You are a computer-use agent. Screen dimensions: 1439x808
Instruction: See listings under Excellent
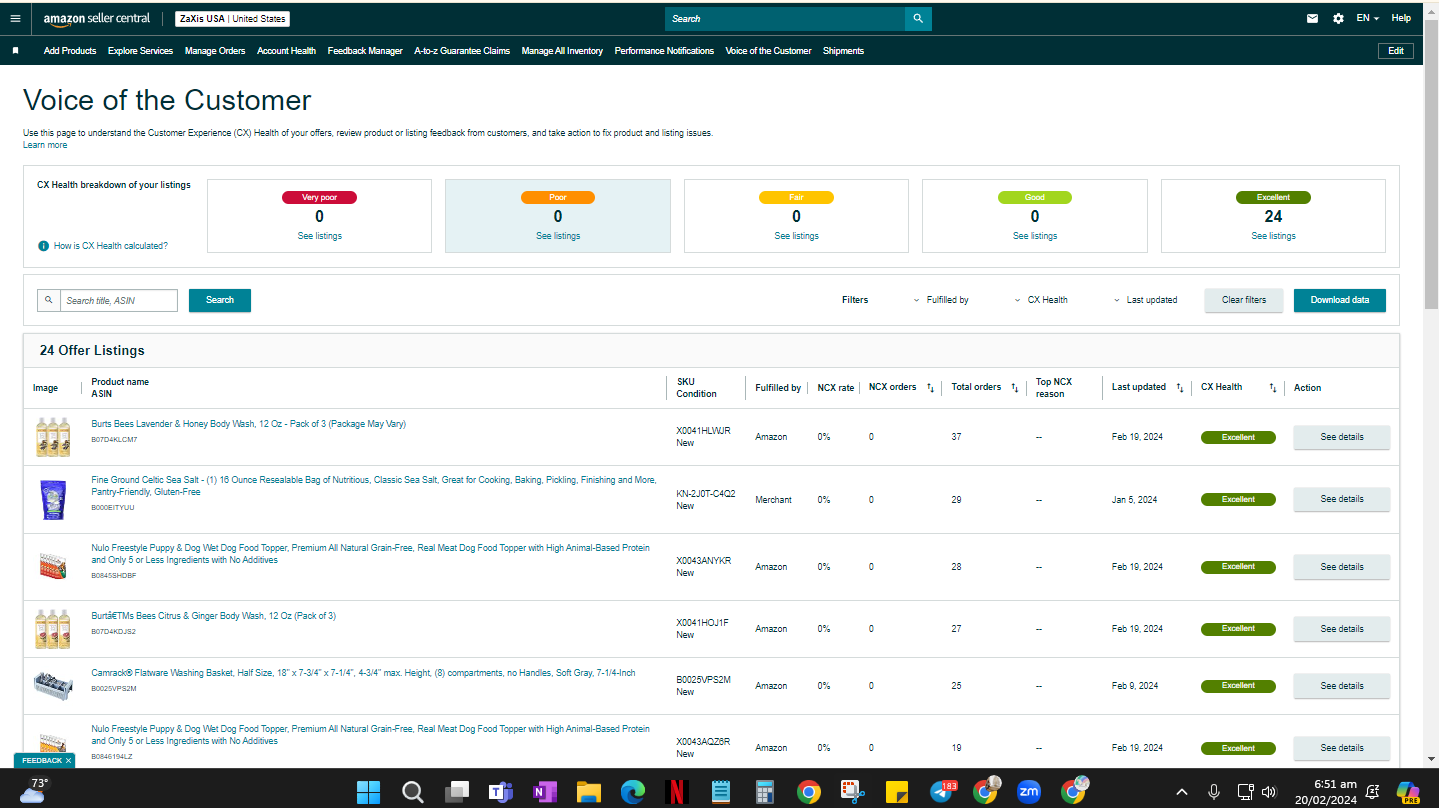(1273, 236)
